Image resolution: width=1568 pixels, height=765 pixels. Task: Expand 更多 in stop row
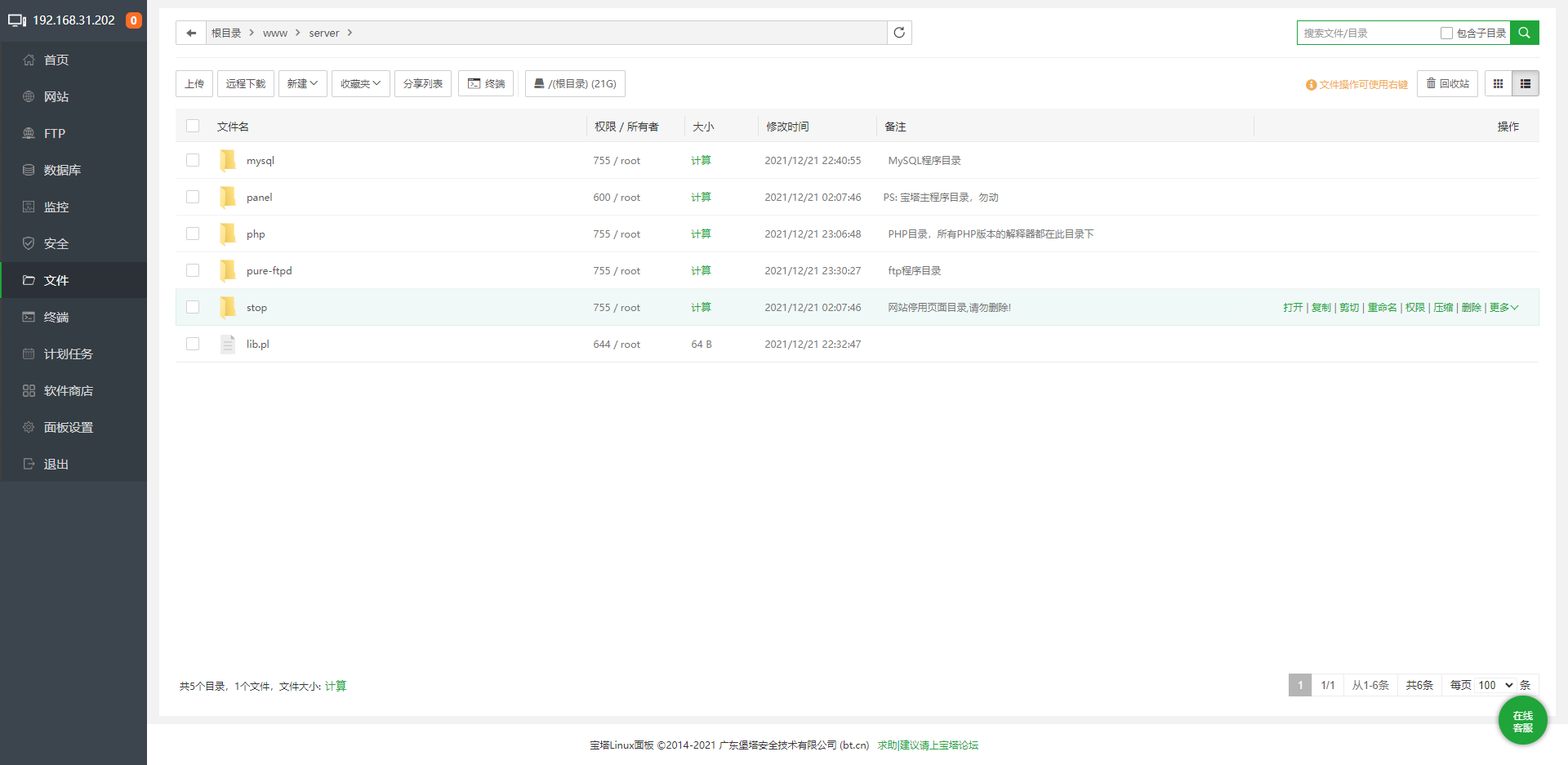pyautogui.click(x=1503, y=308)
